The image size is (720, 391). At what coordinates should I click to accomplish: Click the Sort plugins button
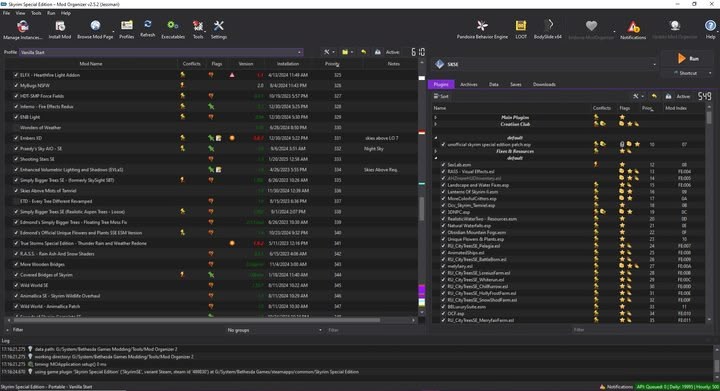(x=441, y=96)
